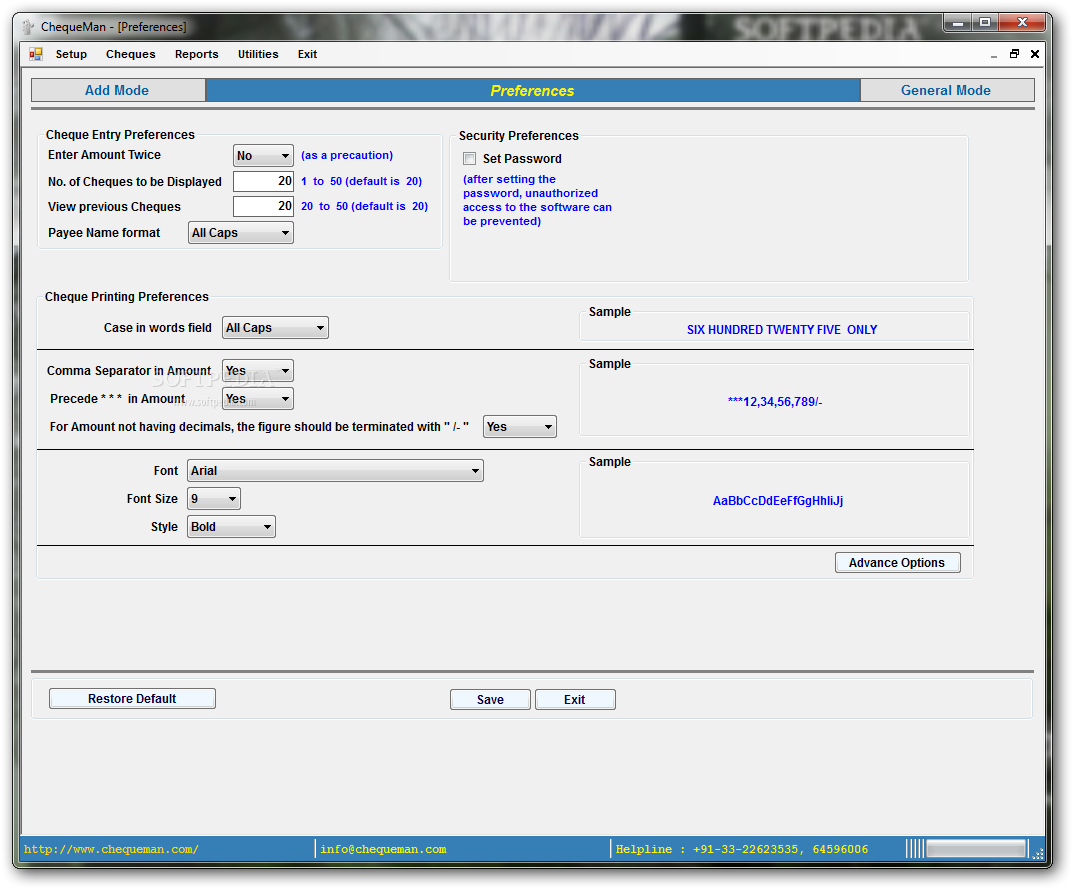Click the Exit button beside Save
1073x889 pixels.
575,699
